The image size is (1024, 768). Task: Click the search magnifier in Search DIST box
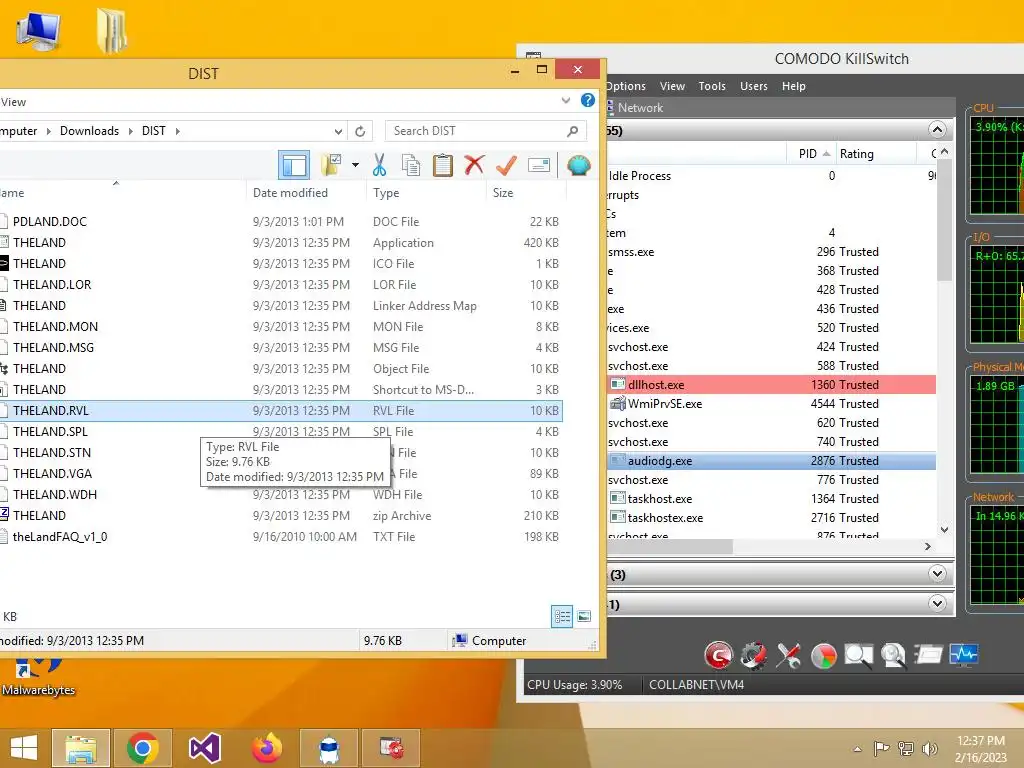pos(573,131)
